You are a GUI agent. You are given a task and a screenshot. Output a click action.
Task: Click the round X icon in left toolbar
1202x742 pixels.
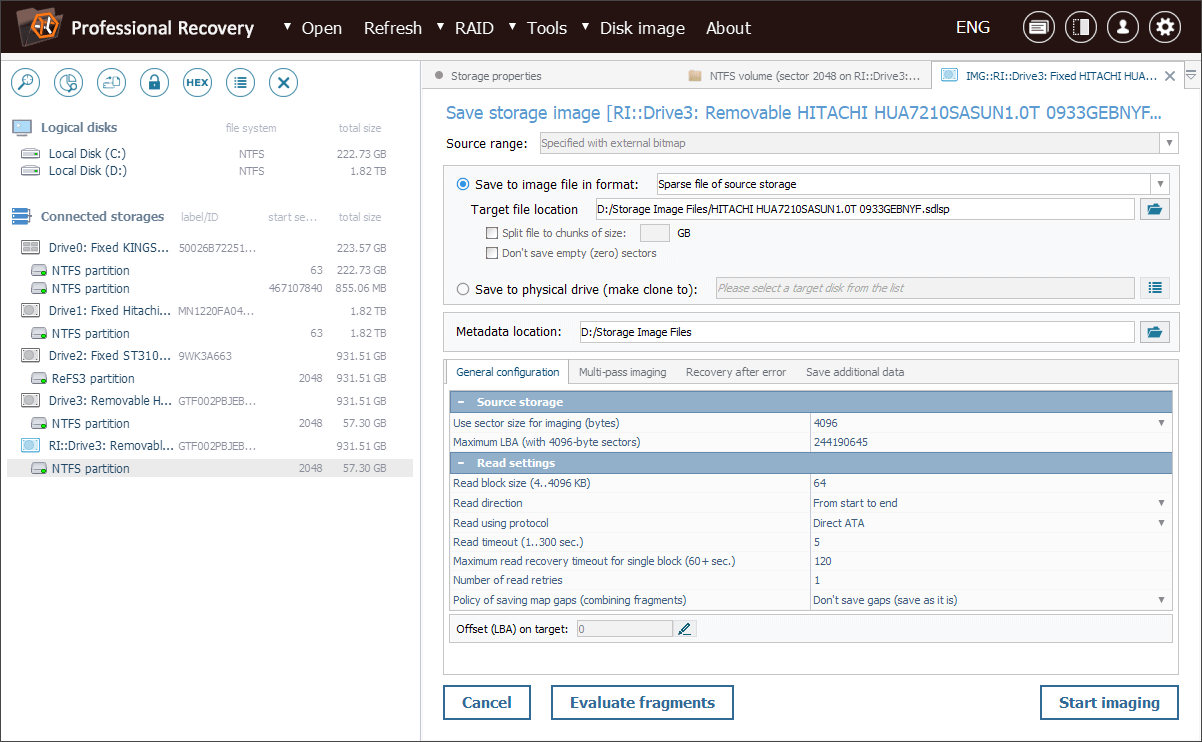point(284,83)
